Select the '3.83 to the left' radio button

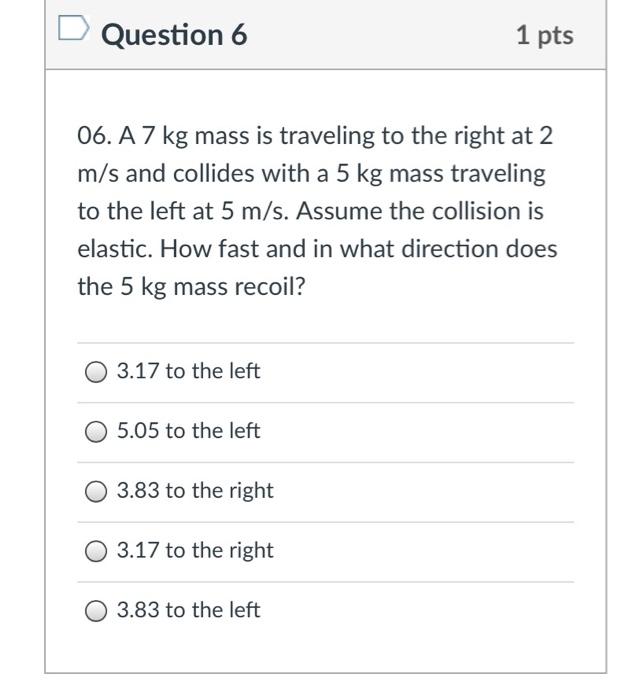[x=96, y=611]
